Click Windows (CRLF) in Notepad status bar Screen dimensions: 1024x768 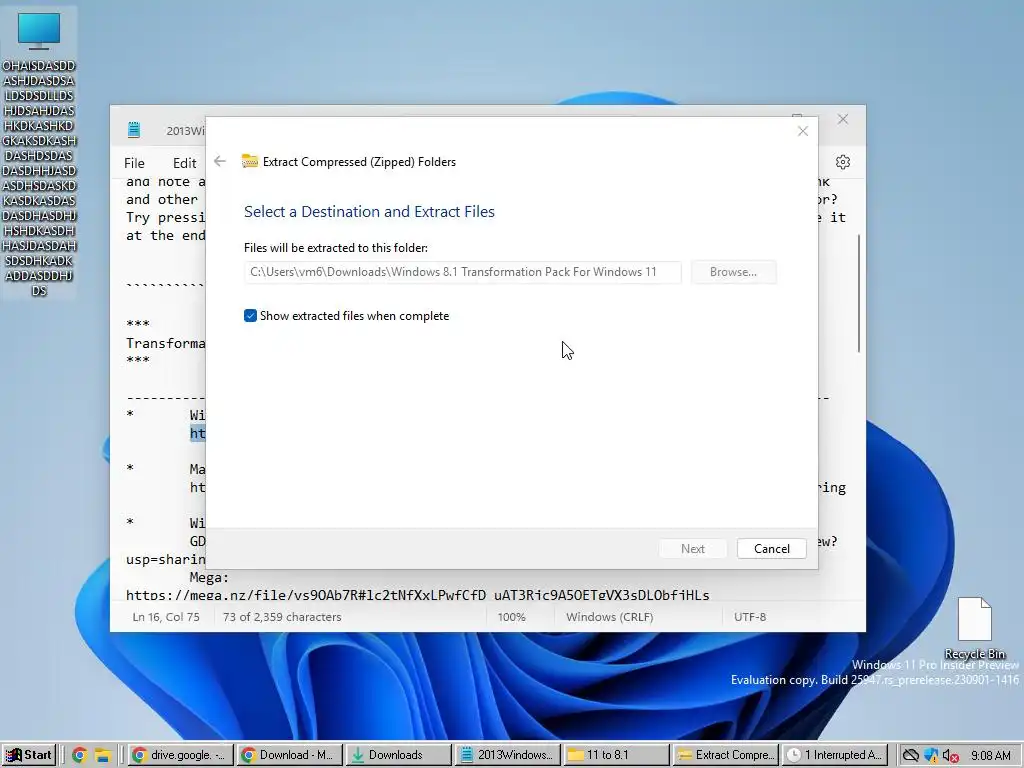(x=609, y=617)
